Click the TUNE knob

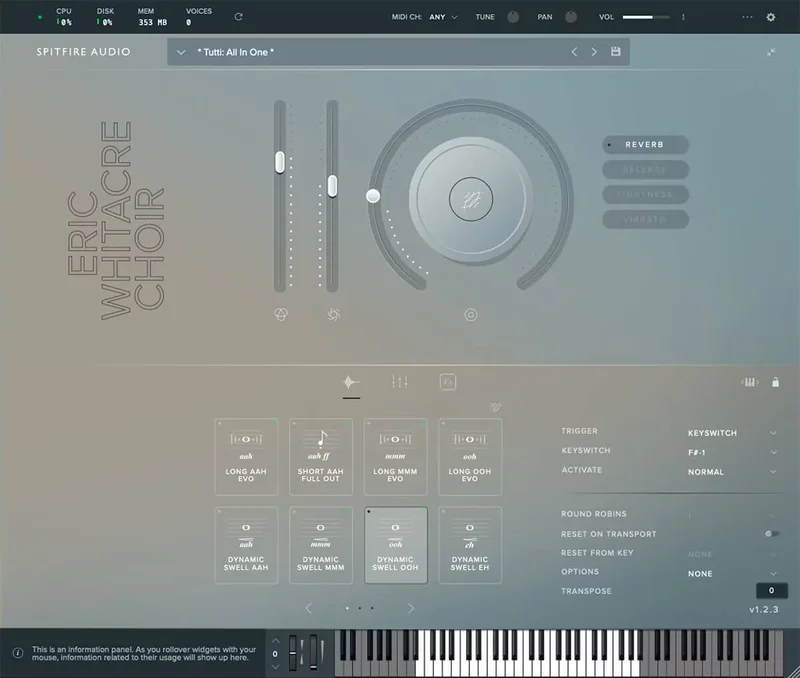[513, 17]
